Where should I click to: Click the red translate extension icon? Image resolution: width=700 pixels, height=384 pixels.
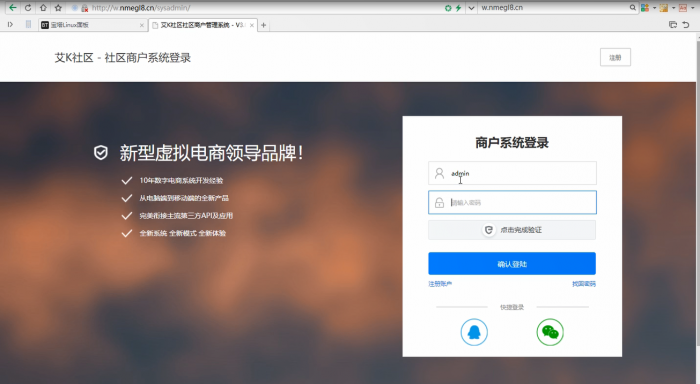(683, 8)
